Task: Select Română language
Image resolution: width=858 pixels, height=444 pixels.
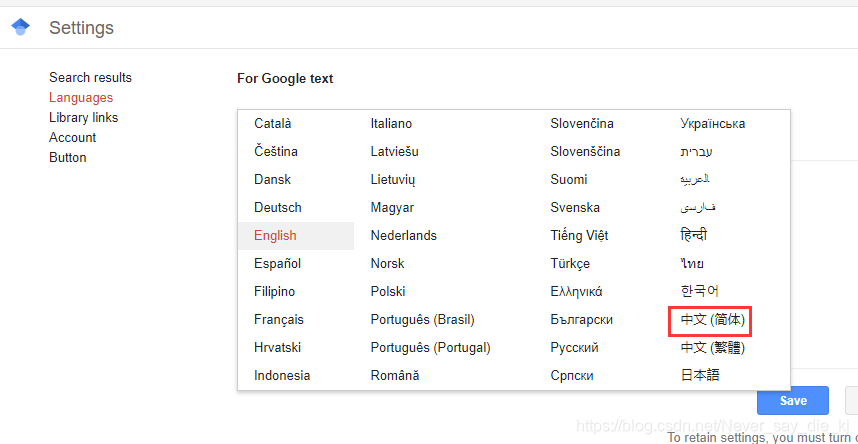Action: (x=395, y=376)
